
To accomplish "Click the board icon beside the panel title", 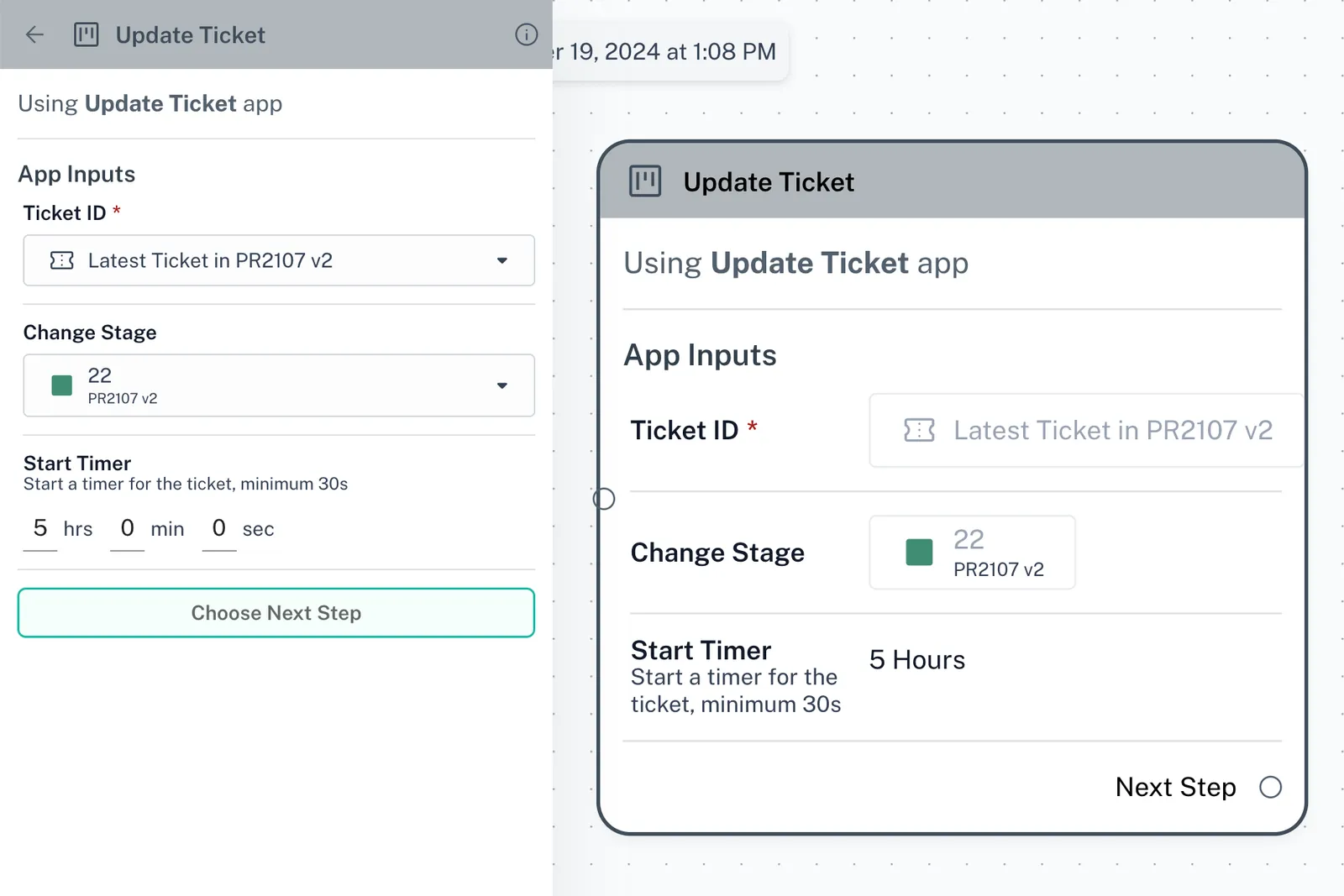I will [x=87, y=34].
